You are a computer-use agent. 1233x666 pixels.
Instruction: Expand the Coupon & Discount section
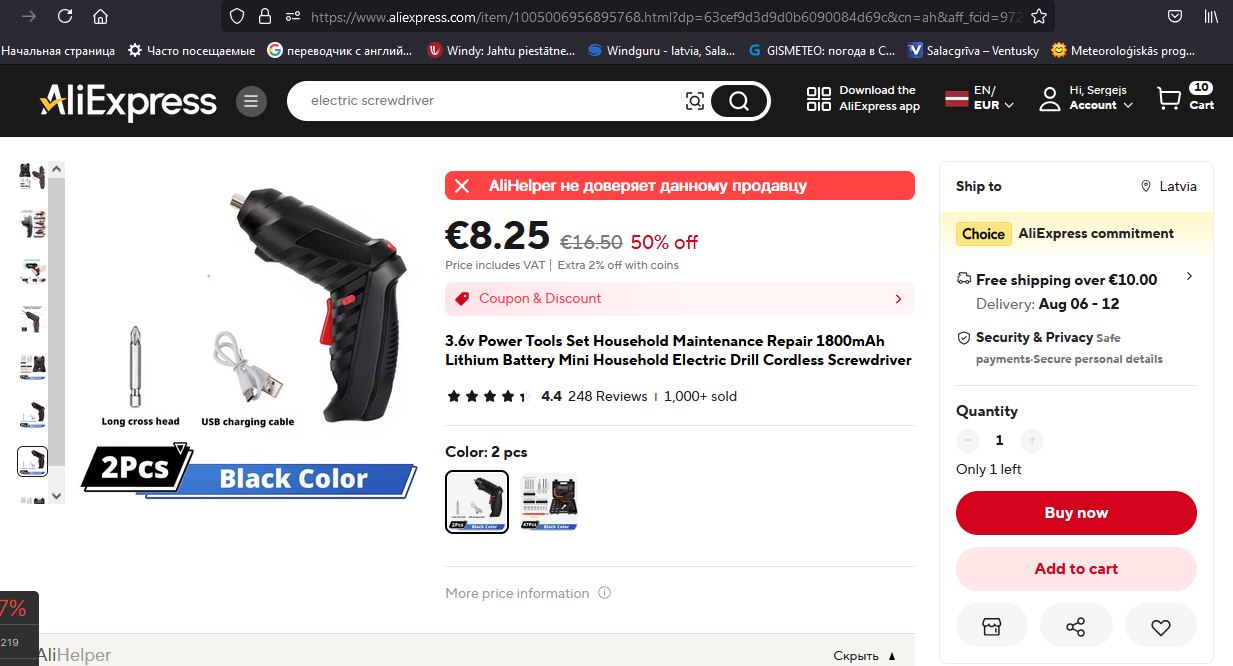pos(680,299)
